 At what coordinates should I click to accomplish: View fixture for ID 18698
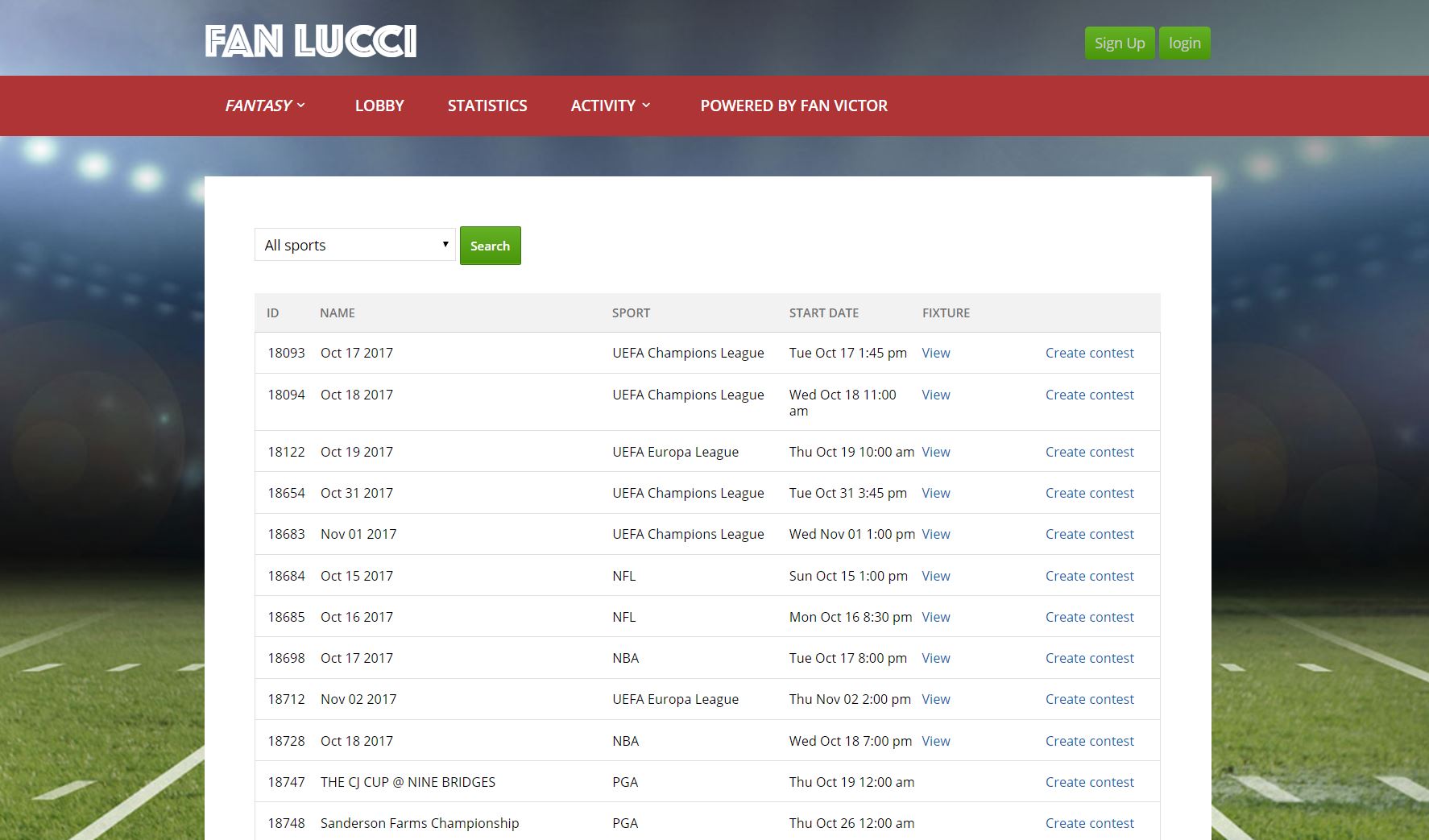[x=936, y=658]
